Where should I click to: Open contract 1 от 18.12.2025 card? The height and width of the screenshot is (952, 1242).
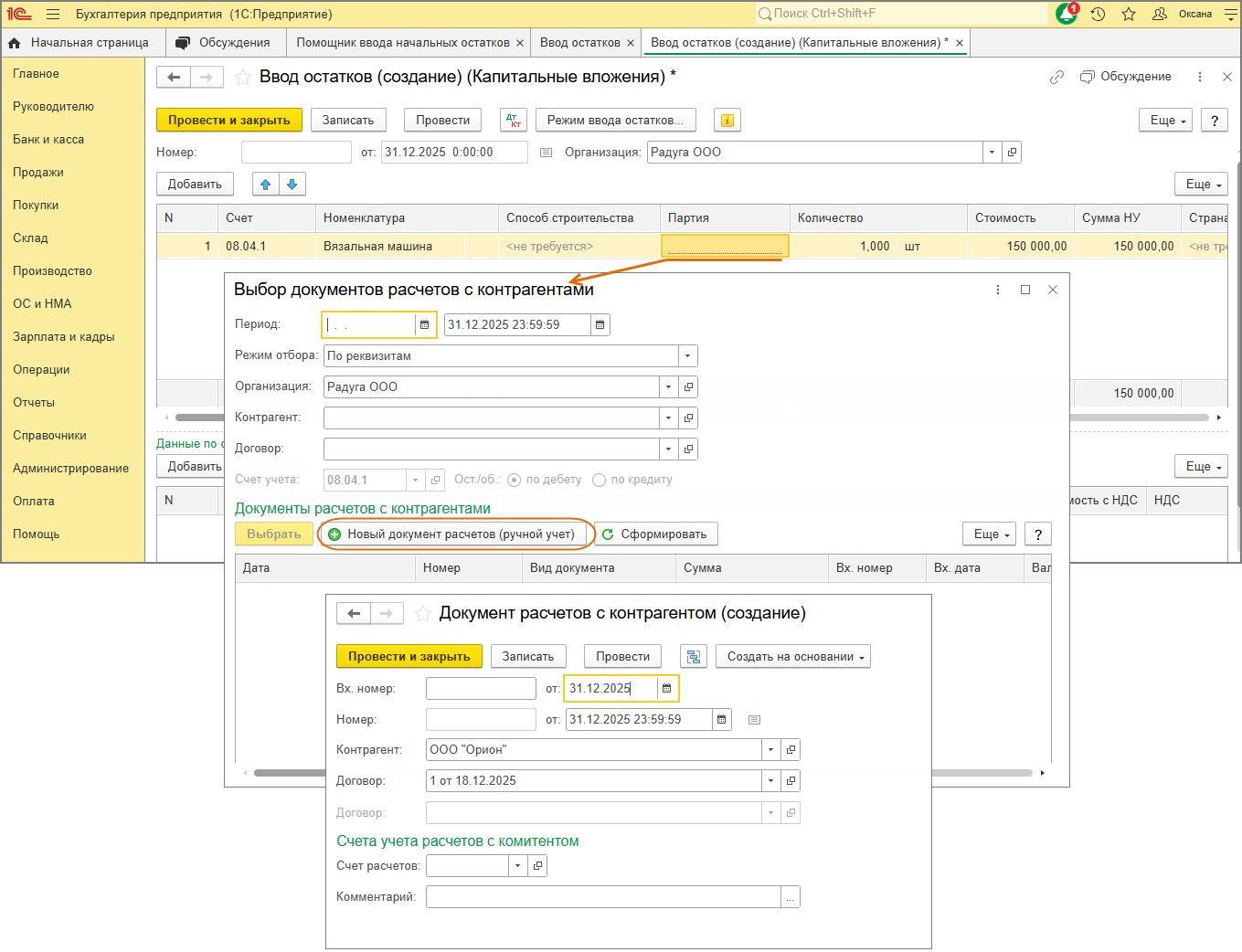click(791, 780)
